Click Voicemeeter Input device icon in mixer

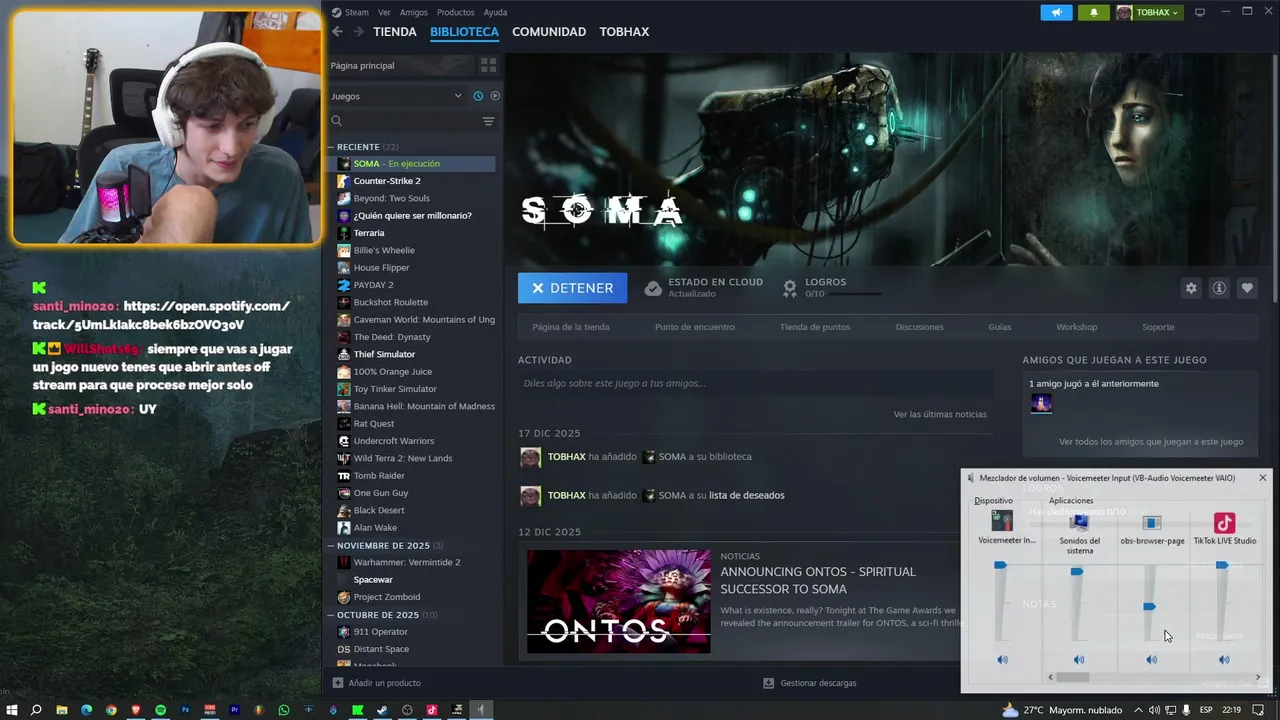[x=1002, y=521]
